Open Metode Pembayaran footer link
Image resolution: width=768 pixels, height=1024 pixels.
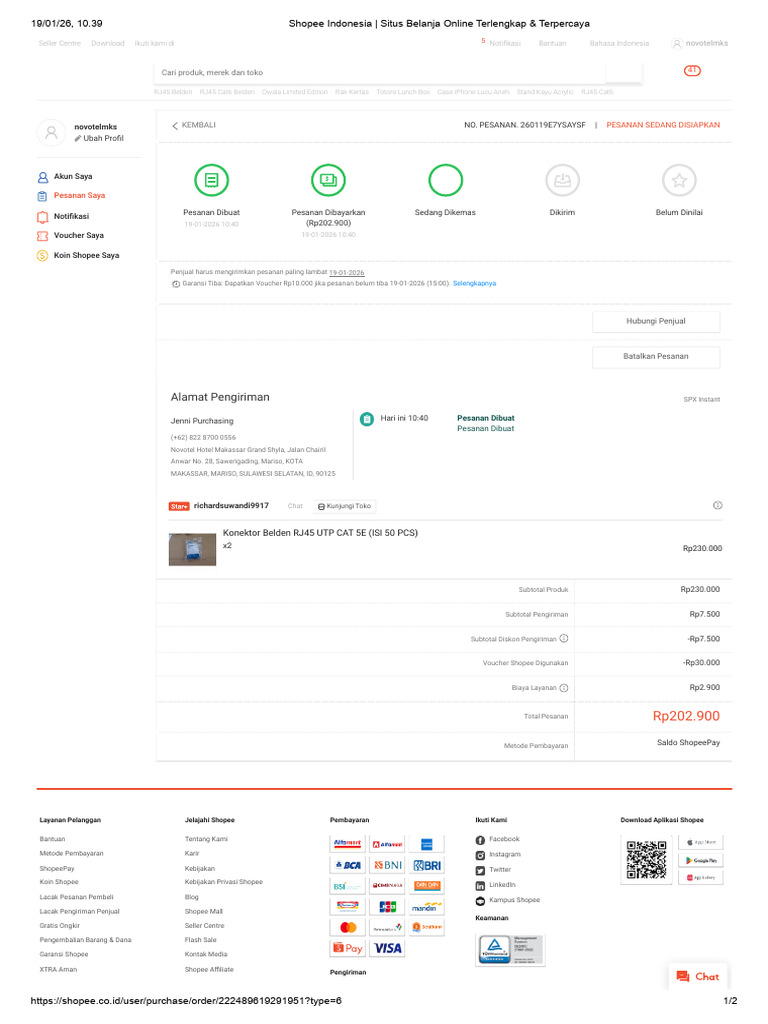(x=71, y=854)
